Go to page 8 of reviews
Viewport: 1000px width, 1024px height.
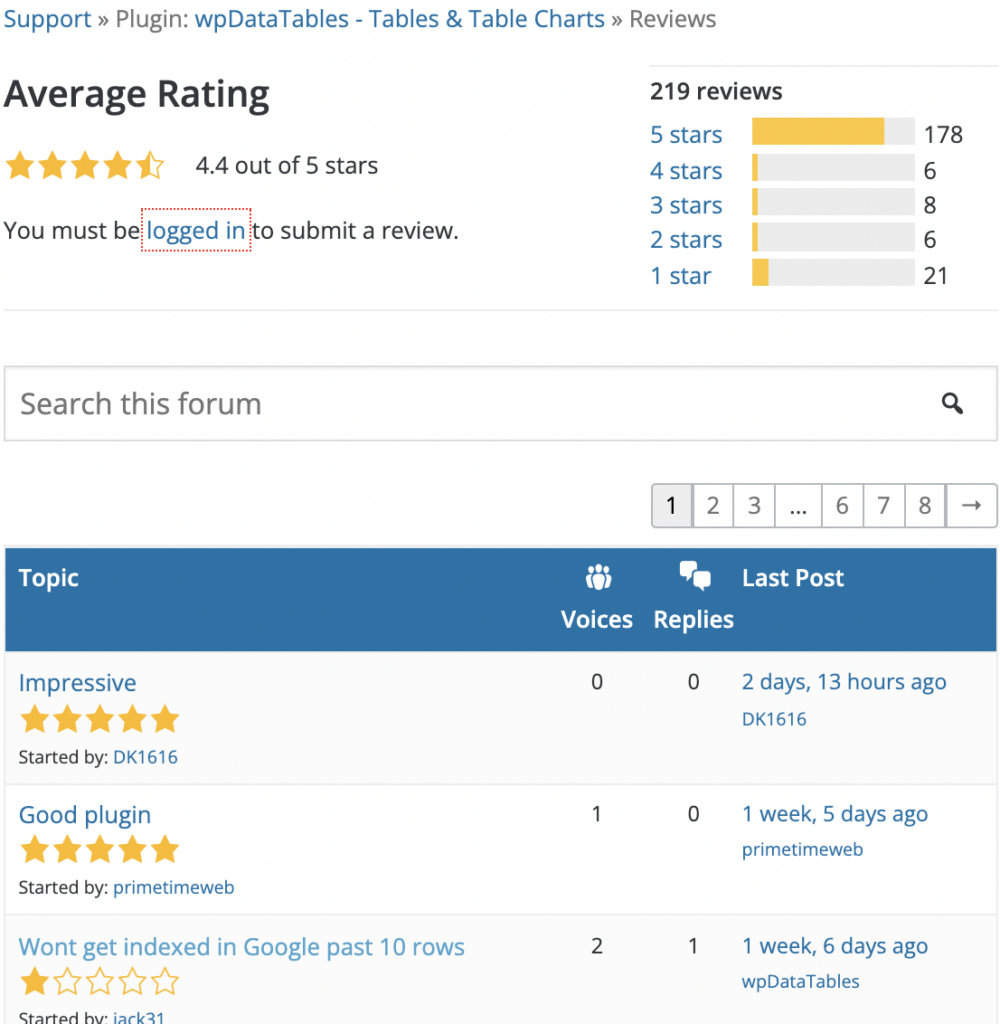coord(925,506)
